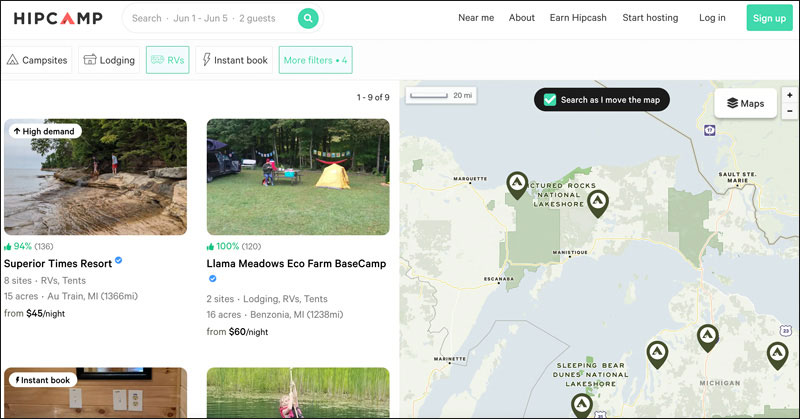Open More filters dropdown
This screenshot has width=800, height=419.
click(x=315, y=60)
